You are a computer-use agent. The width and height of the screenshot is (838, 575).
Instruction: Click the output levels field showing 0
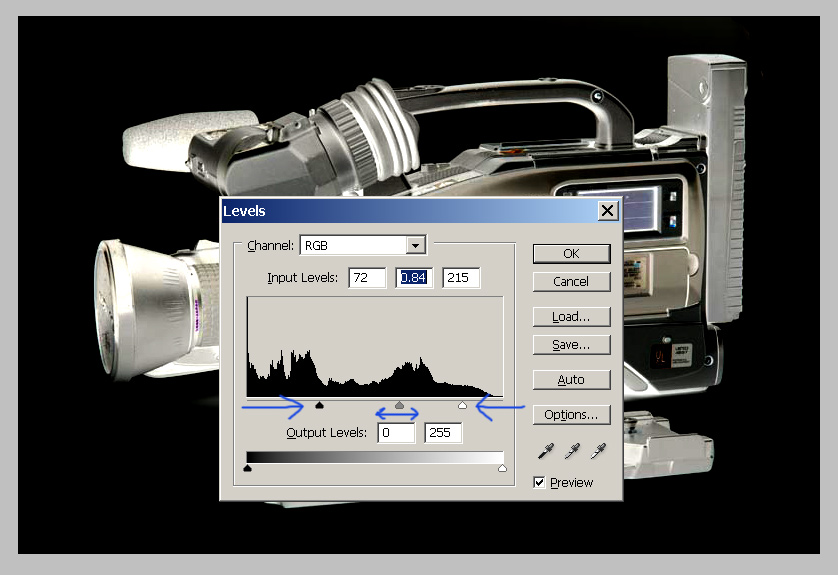[396, 432]
